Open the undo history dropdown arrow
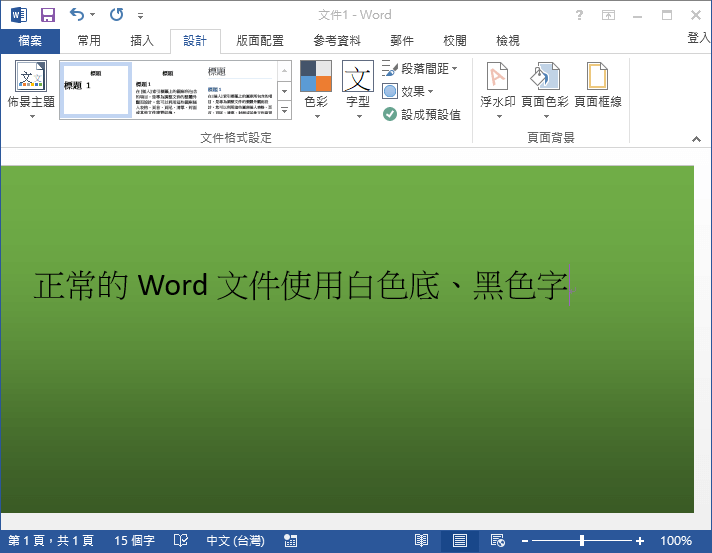 (x=93, y=15)
